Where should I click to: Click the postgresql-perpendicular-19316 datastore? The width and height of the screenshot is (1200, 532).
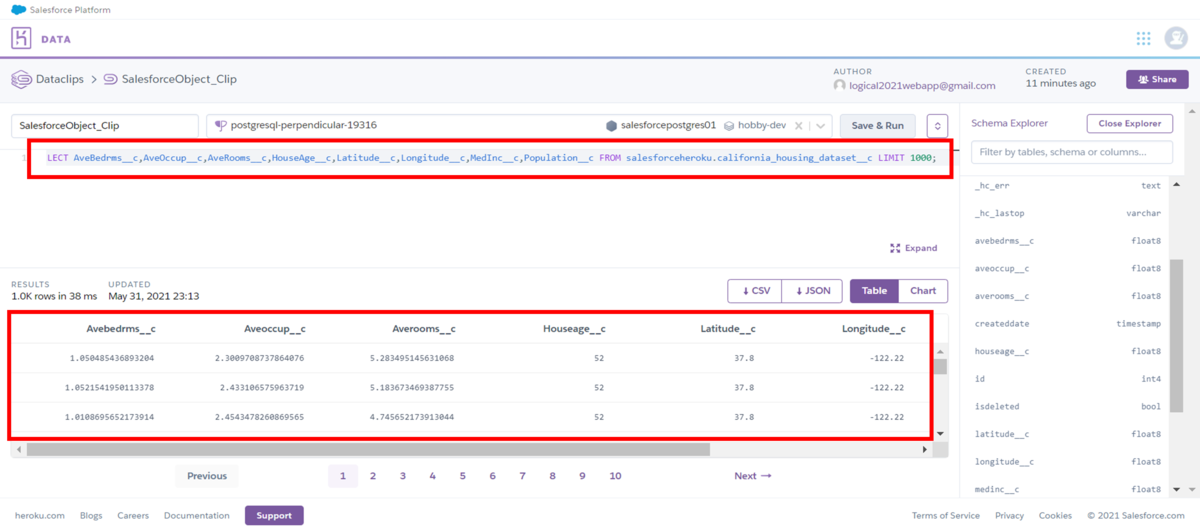pos(303,126)
